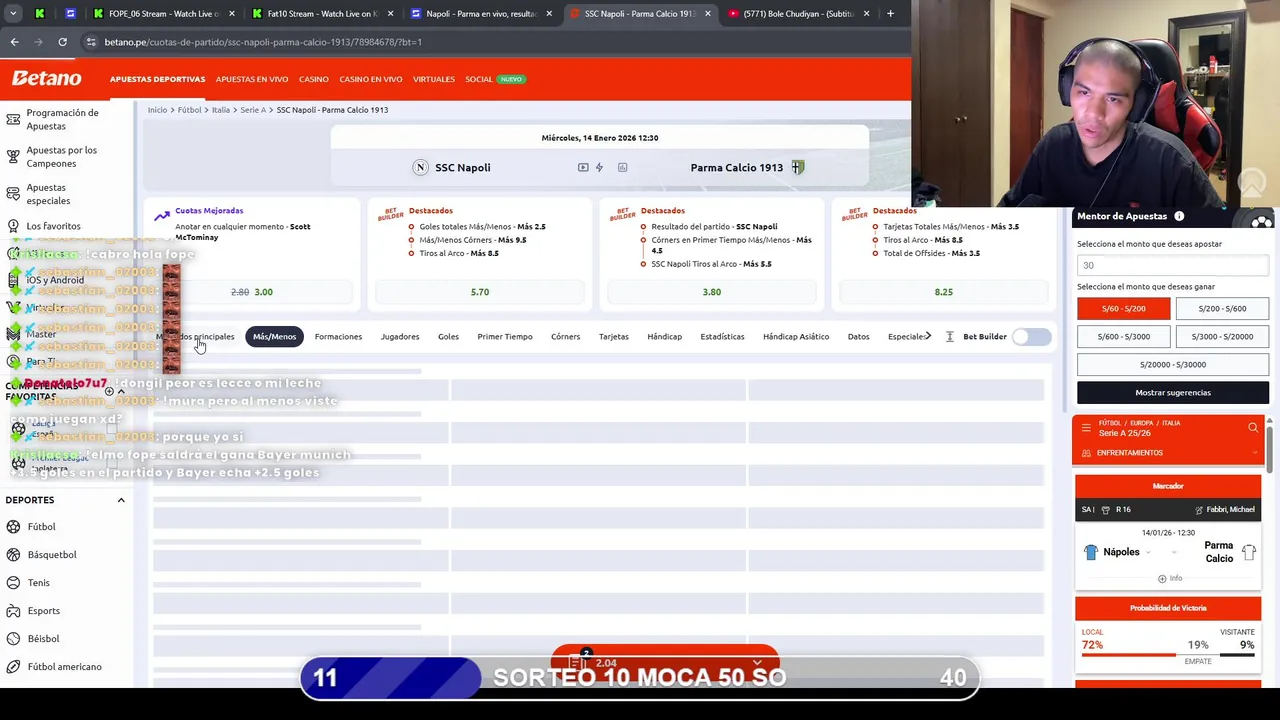The image size is (1280, 720).
Task: Toggle the Bet Builder switch
Action: [1031, 337]
